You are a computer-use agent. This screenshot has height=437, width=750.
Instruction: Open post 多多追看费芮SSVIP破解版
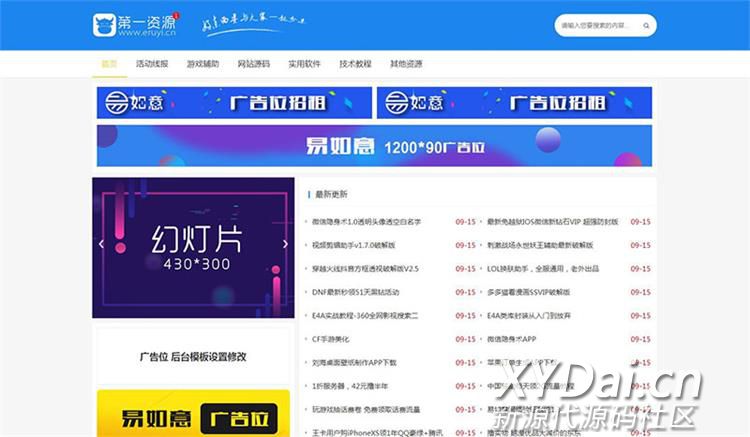click(x=529, y=292)
